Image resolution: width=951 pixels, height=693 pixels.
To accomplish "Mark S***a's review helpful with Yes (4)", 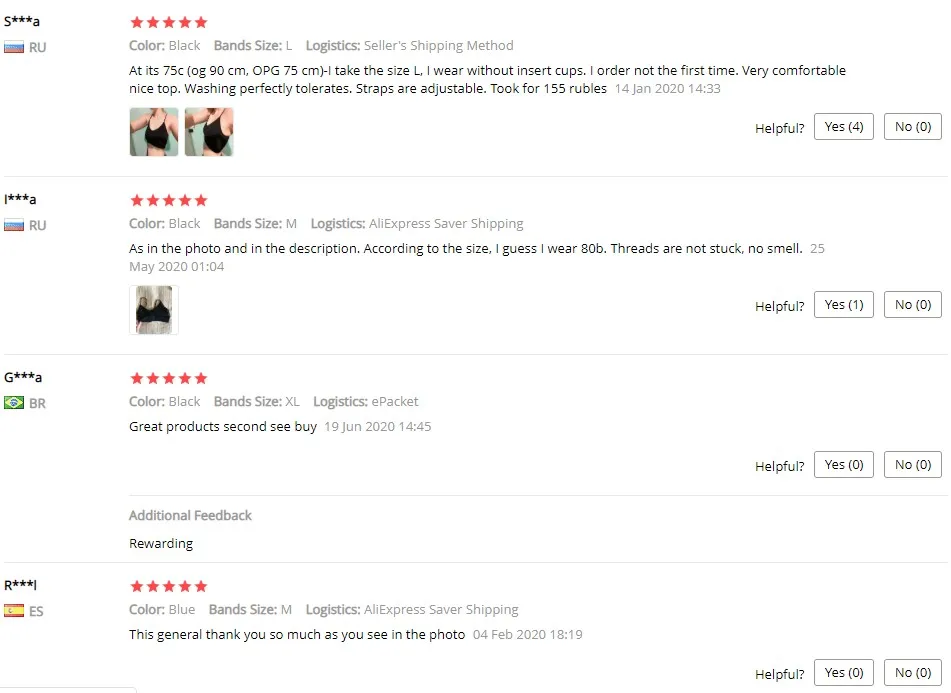I will pyautogui.click(x=844, y=127).
